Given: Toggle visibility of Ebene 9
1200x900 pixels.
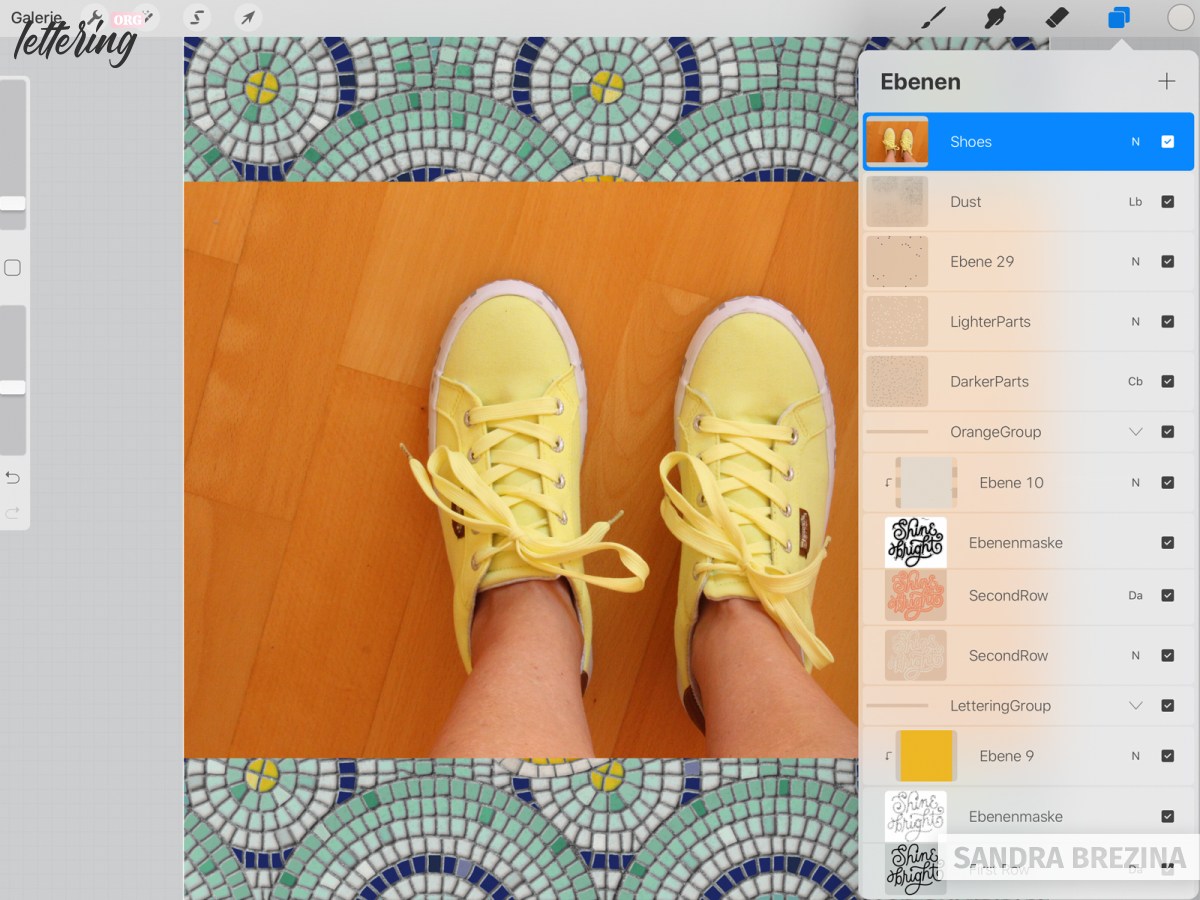Looking at the screenshot, I should point(1167,756).
